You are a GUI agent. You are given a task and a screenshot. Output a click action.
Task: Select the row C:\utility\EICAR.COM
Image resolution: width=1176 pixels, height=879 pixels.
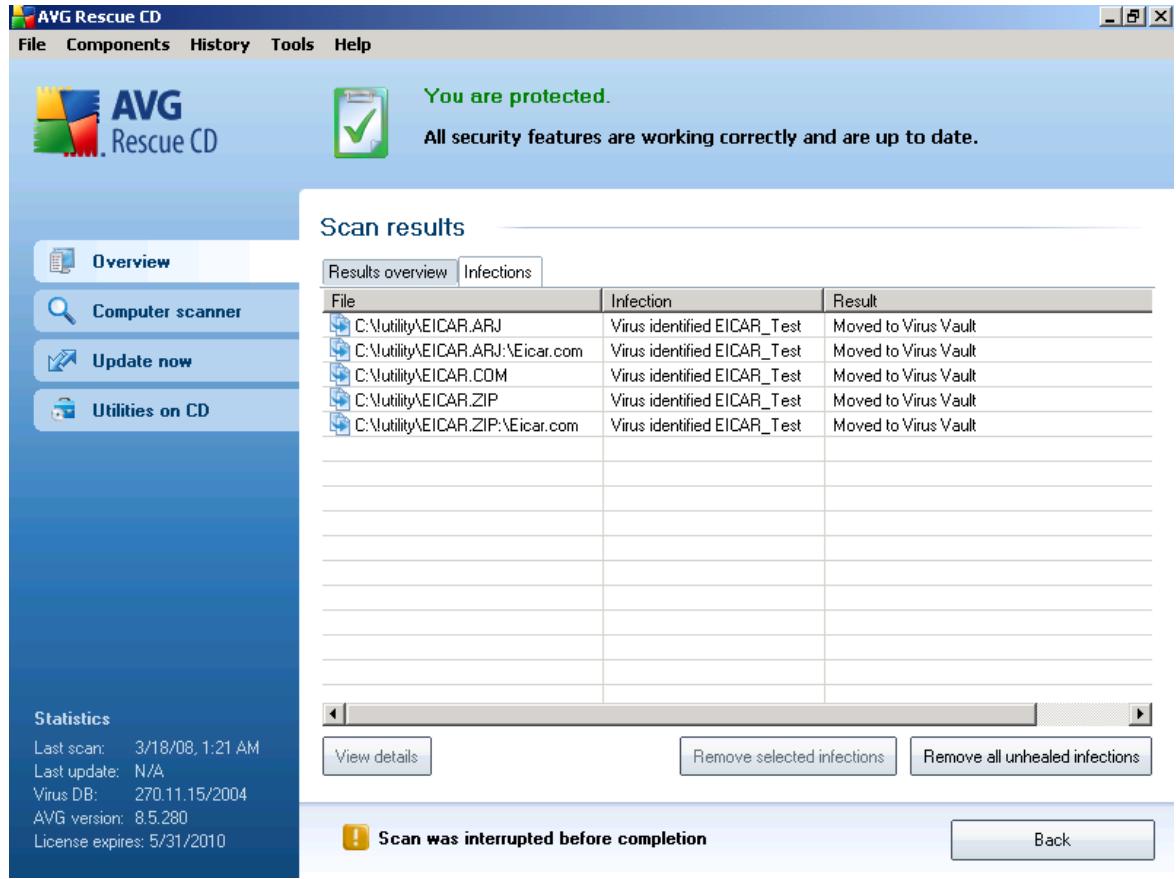pyautogui.click(x=737, y=375)
